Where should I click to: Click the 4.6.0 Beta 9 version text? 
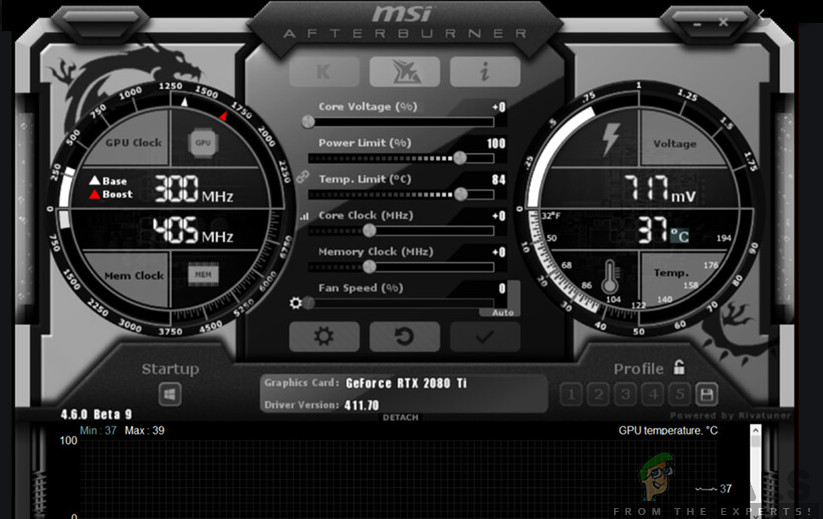coord(96,415)
